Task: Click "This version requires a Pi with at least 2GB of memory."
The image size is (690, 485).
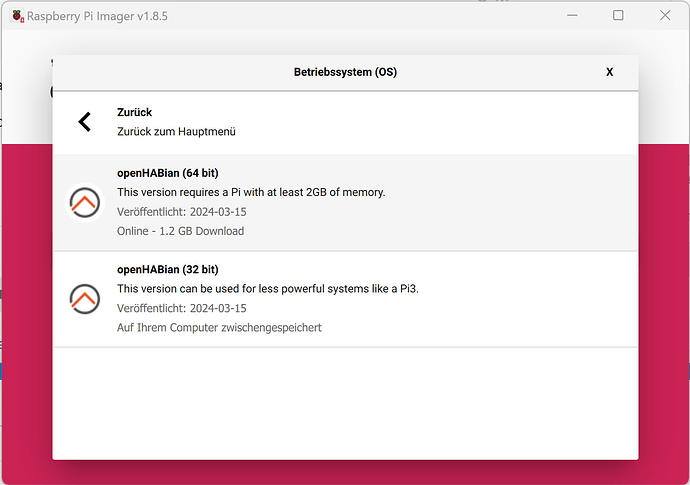Action: (x=251, y=192)
